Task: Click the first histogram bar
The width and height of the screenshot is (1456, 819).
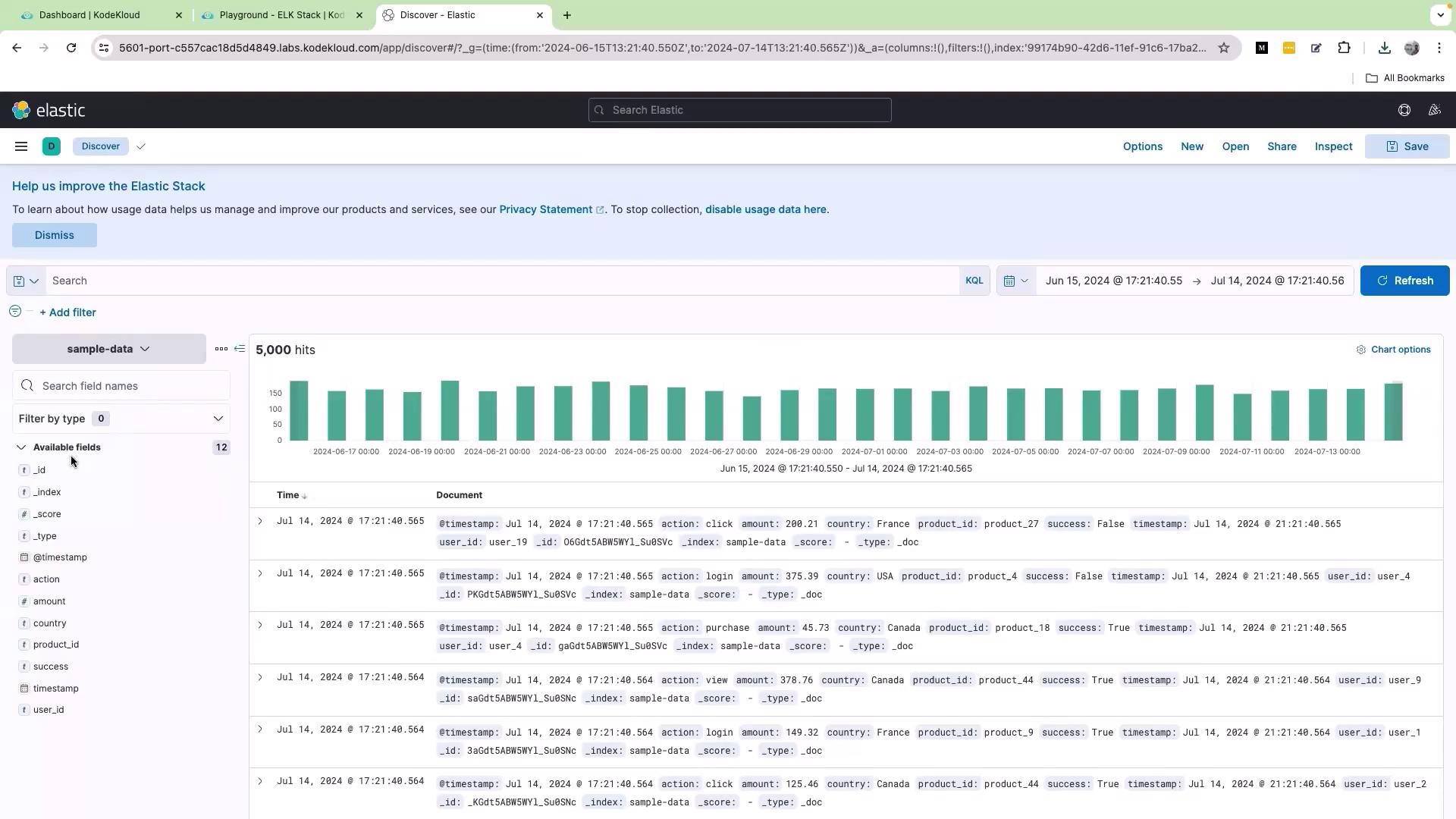Action: point(299,410)
